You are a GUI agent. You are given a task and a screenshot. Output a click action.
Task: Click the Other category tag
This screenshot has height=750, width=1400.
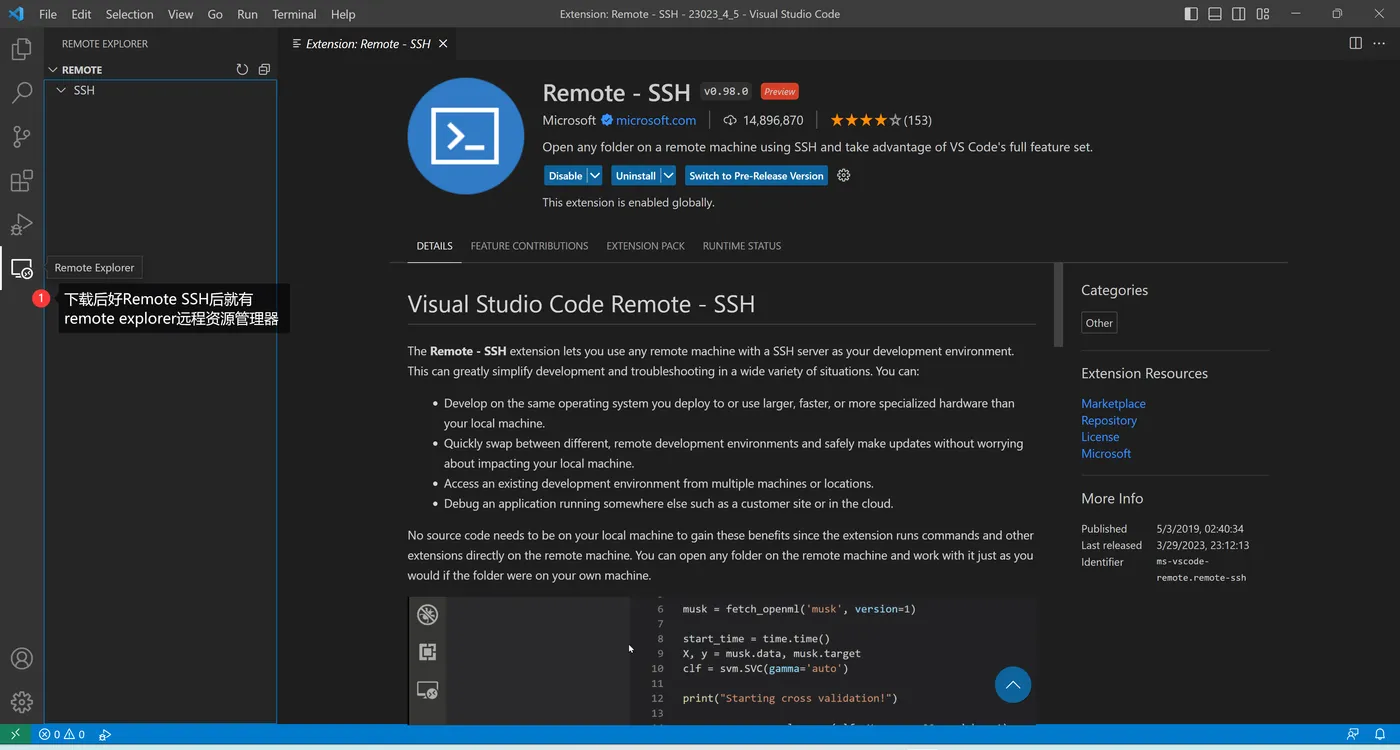click(x=1099, y=323)
